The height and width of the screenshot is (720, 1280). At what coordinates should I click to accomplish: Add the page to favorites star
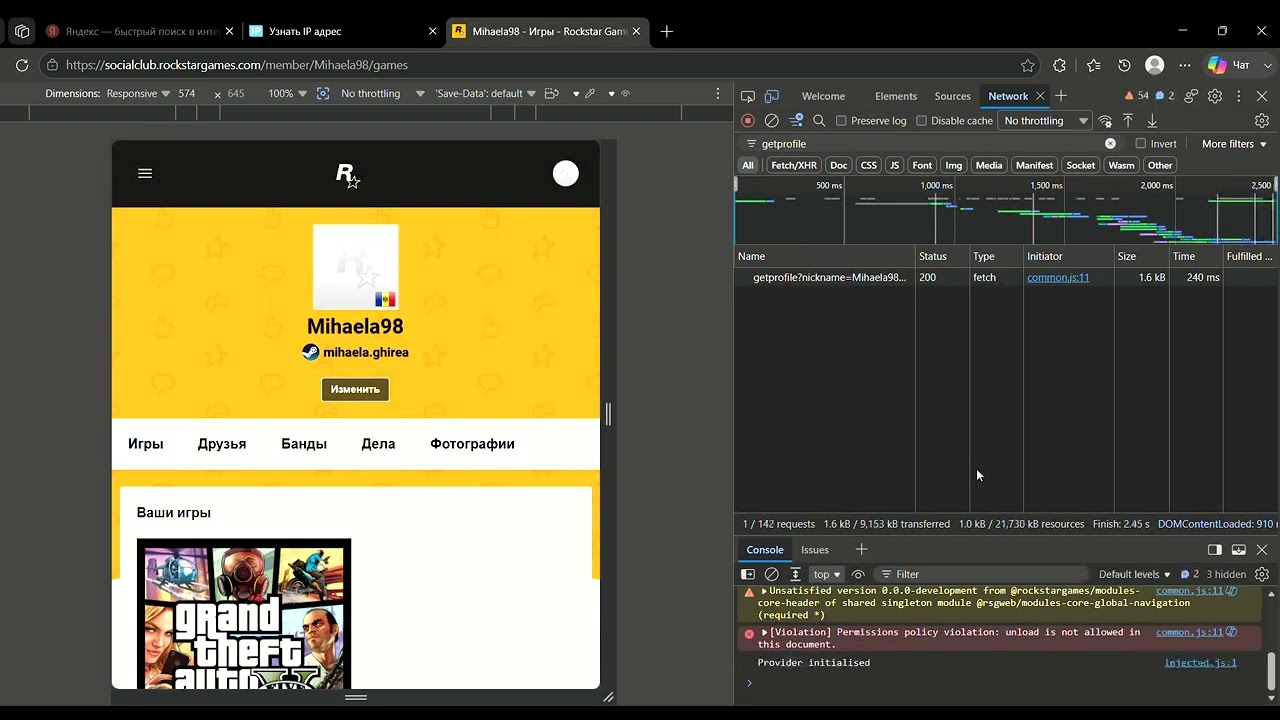pos(1028,65)
